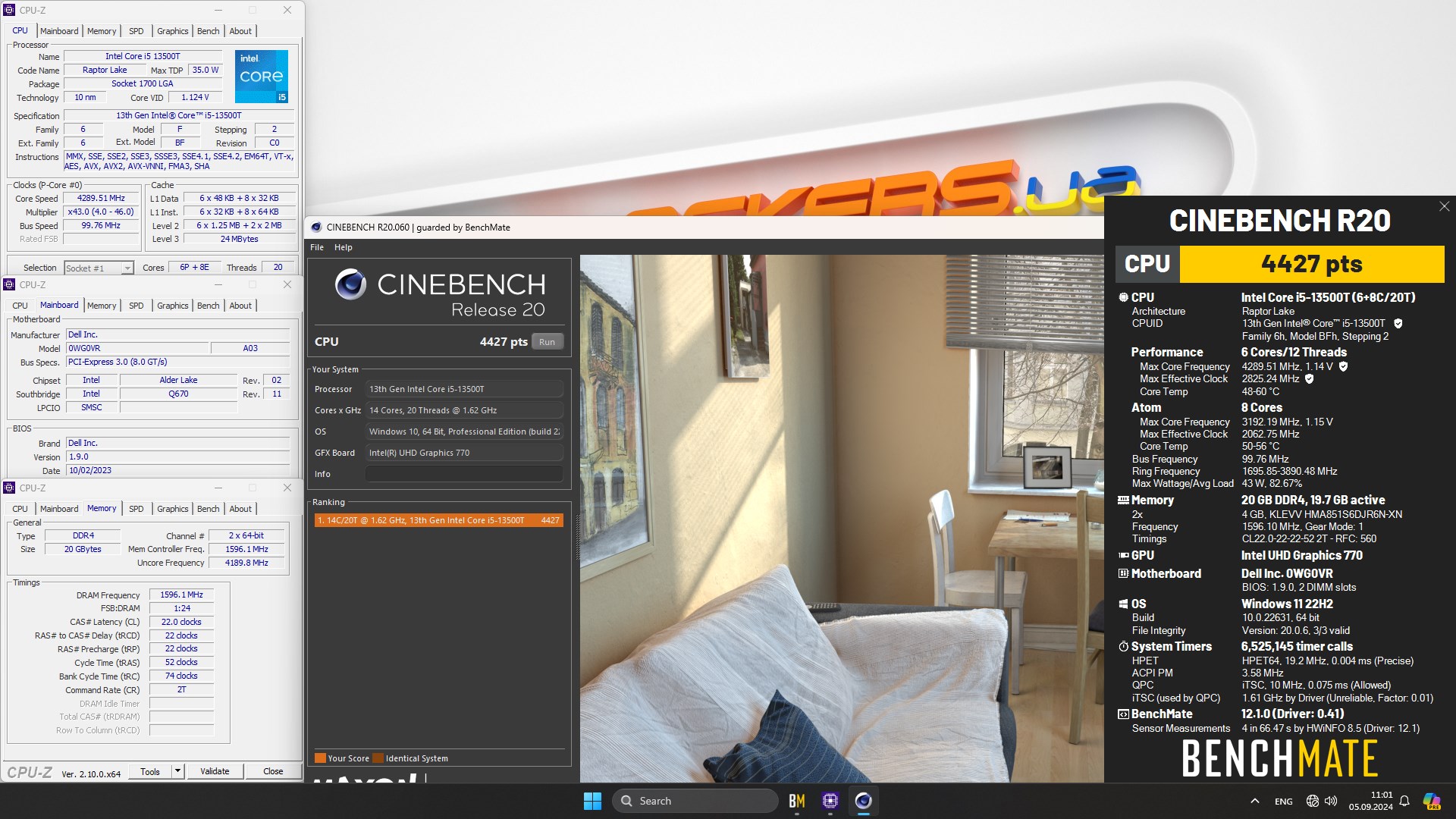This screenshot has height=819, width=1456.
Task: Open volume control tray icon
Action: [1331, 801]
